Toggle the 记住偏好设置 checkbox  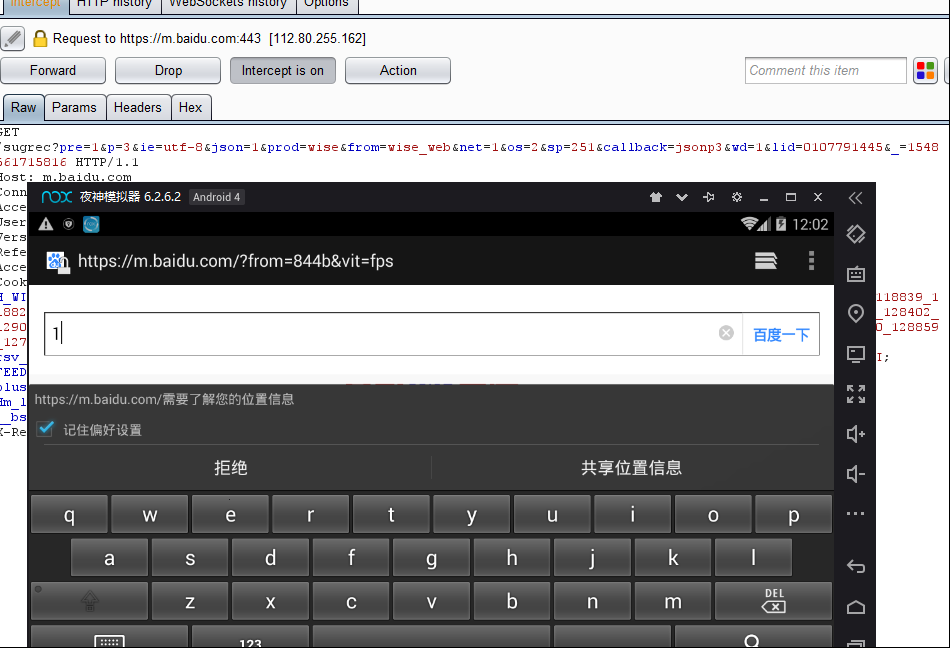click(x=45, y=429)
